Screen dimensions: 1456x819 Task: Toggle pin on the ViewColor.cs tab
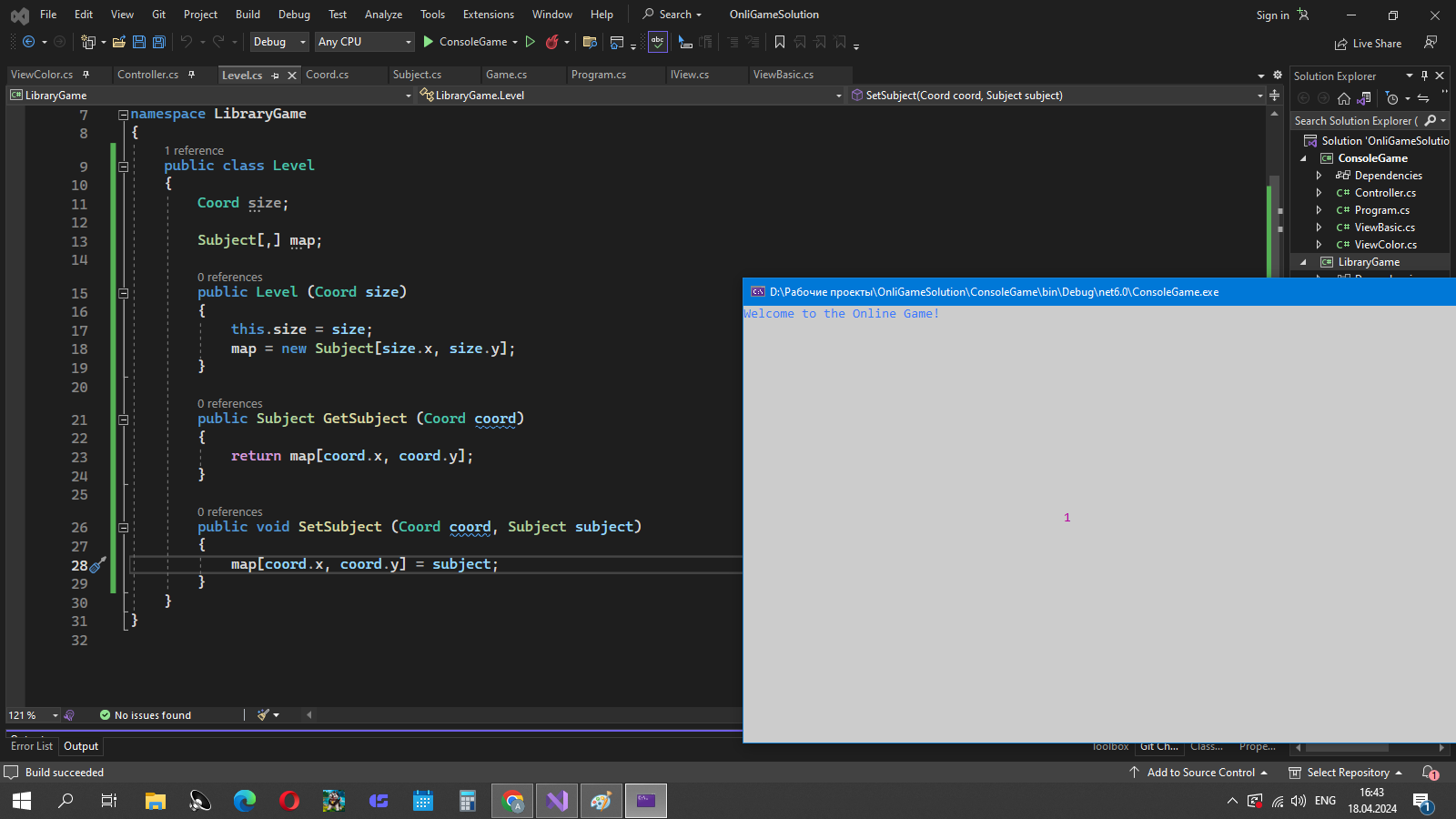86,75
